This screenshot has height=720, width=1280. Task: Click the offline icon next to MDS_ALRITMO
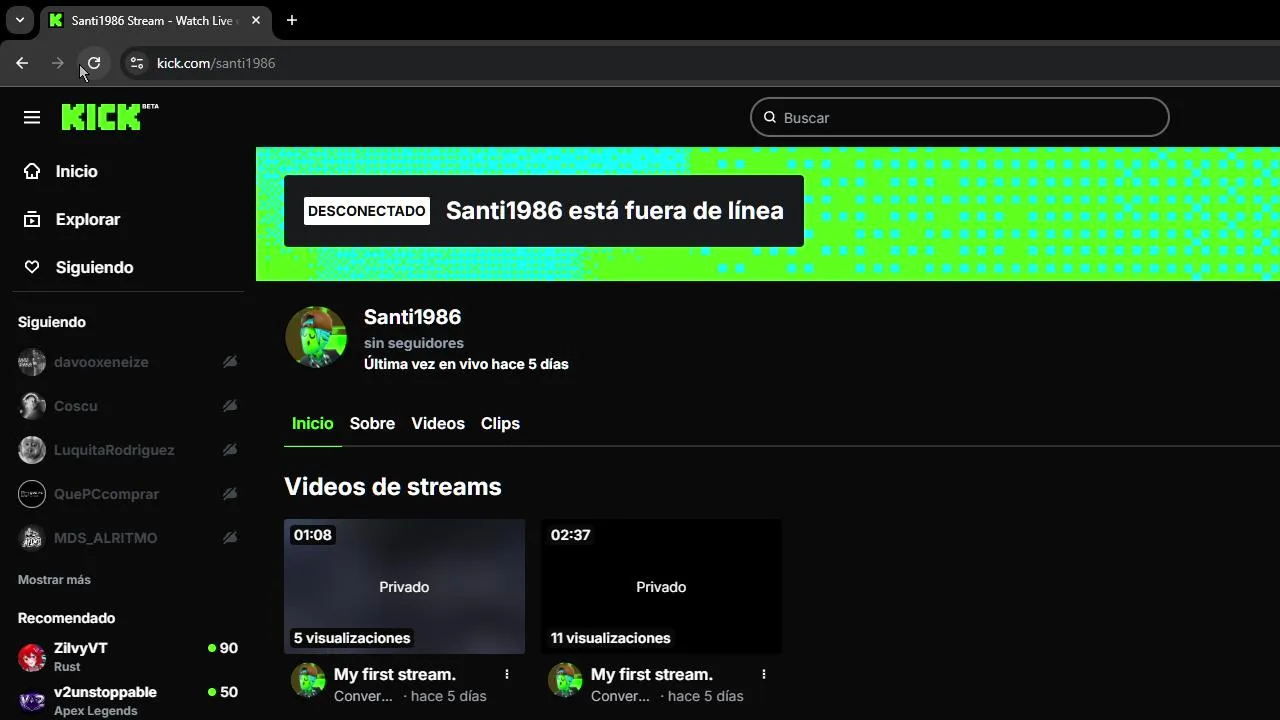coord(230,538)
